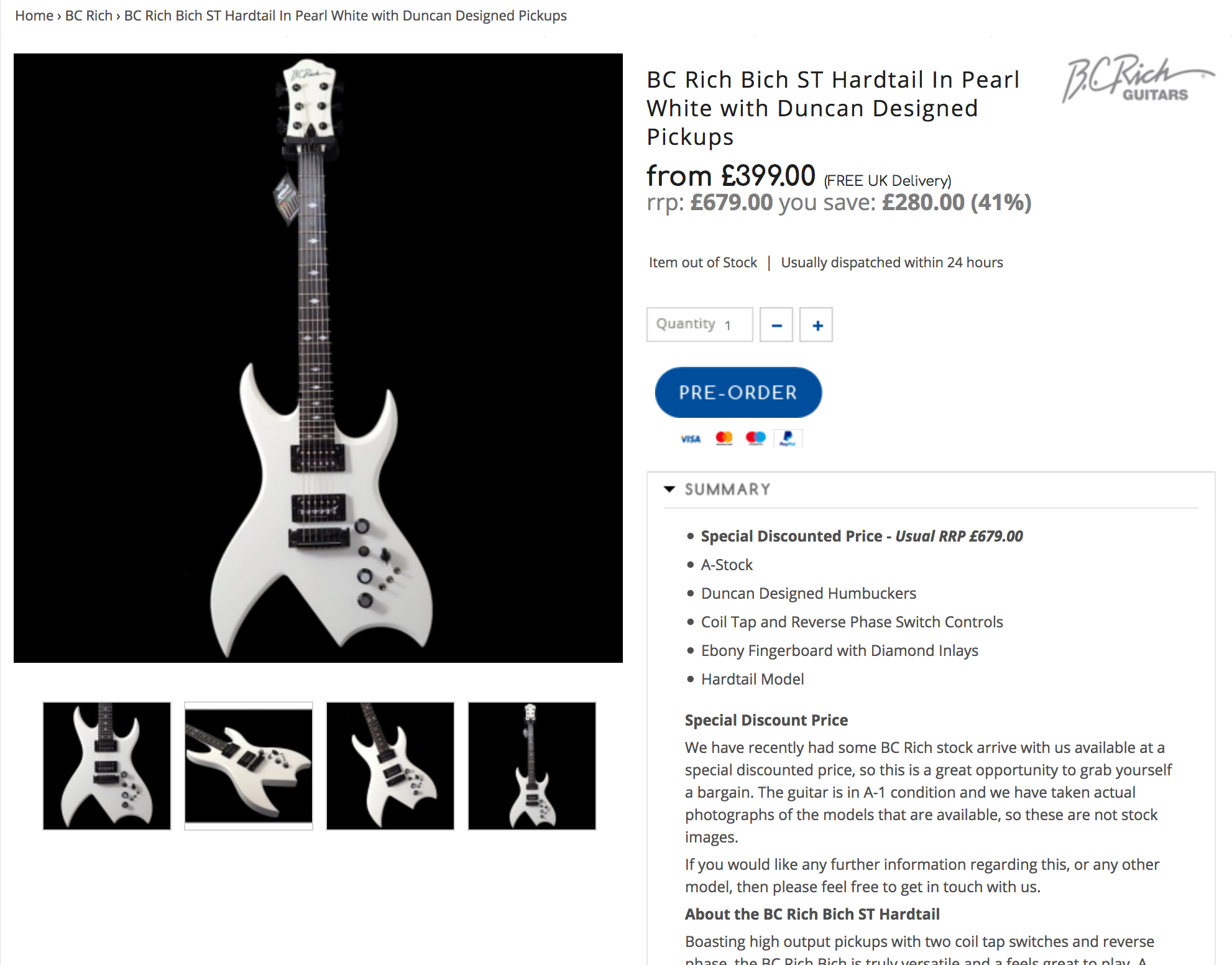Click the Visa payment icon
Screen dimensions: 1232x965
(691, 439)
